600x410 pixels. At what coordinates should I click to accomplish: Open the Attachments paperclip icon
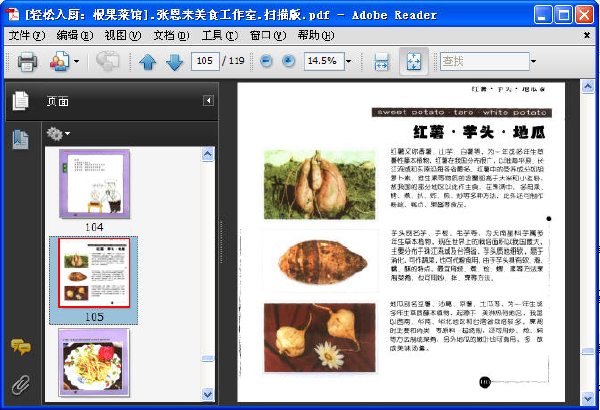click(21, 385)
